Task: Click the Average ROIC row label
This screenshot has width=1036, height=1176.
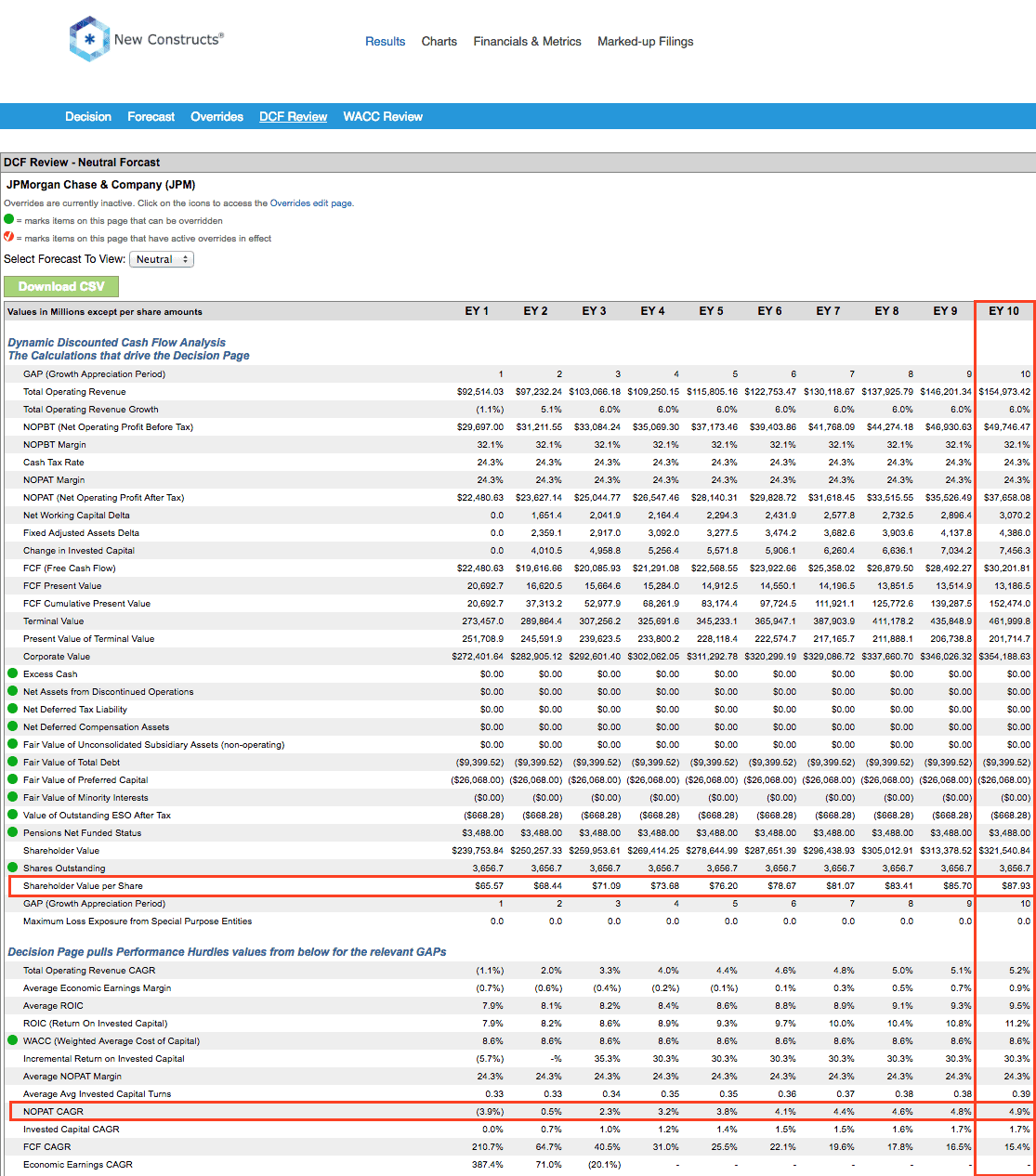Action: [x=53, y=1005]
